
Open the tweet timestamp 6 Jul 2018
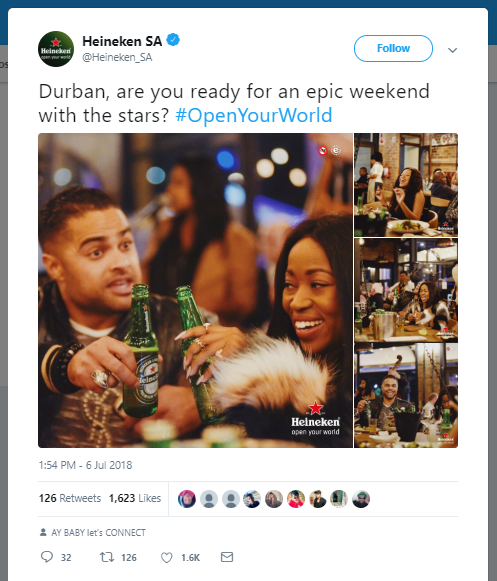(x=86, y=465)
